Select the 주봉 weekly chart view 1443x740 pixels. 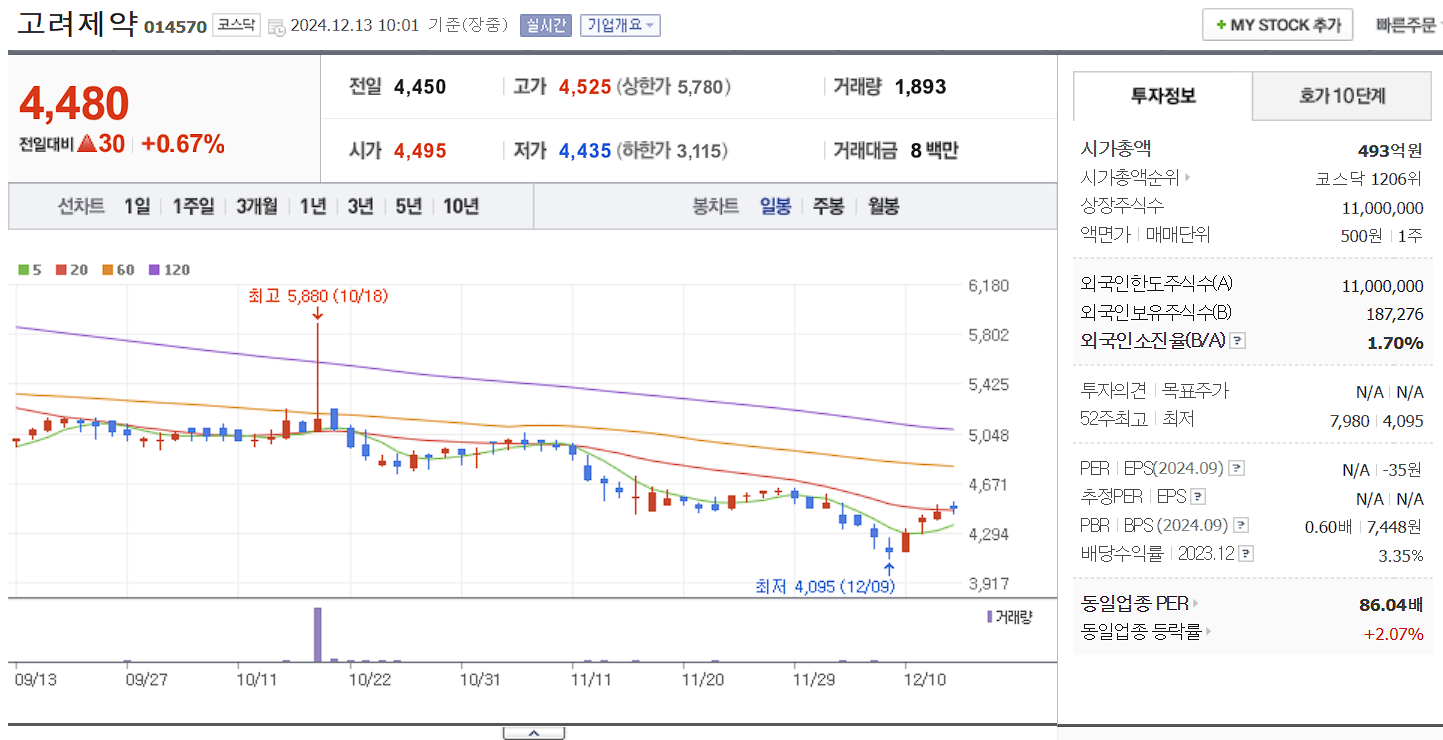[828, 206]
